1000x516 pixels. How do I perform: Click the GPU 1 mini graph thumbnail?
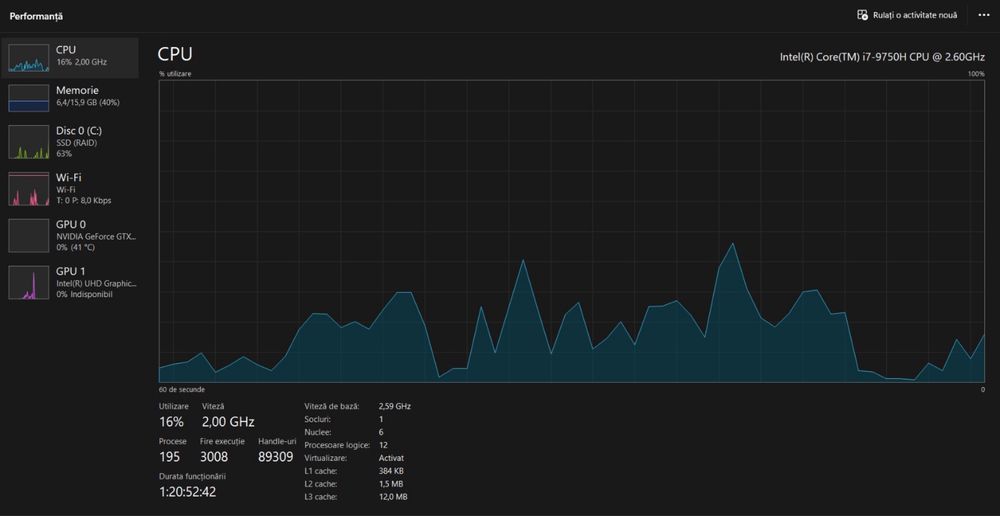click(29, 283)
